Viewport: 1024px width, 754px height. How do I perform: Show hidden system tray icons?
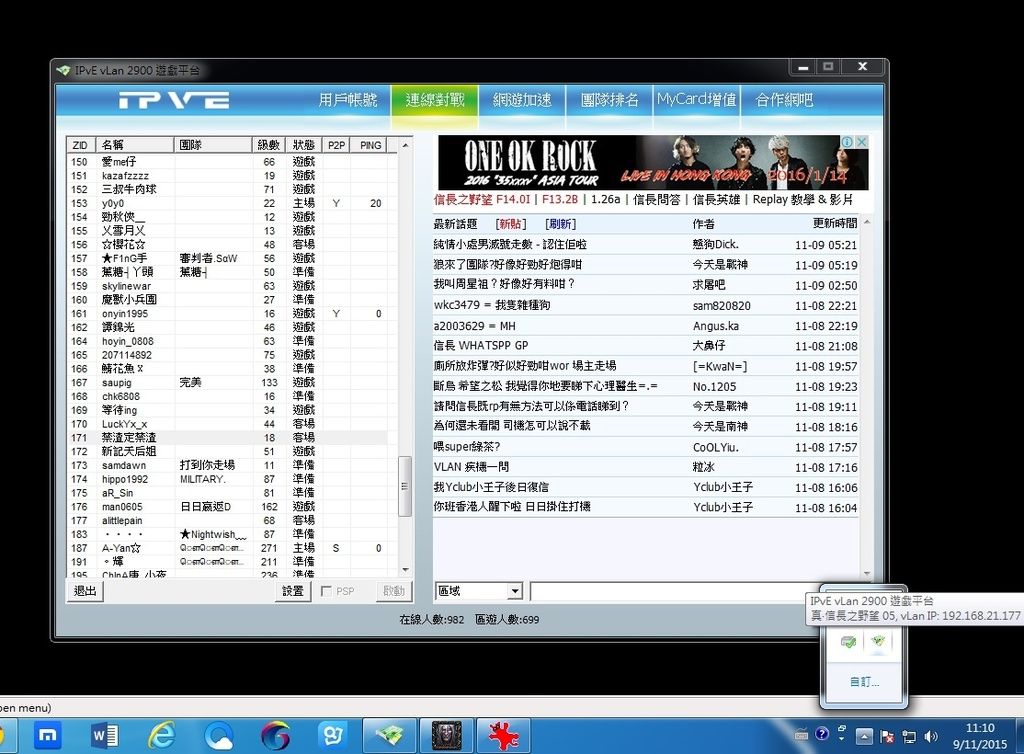pos(864,736)
